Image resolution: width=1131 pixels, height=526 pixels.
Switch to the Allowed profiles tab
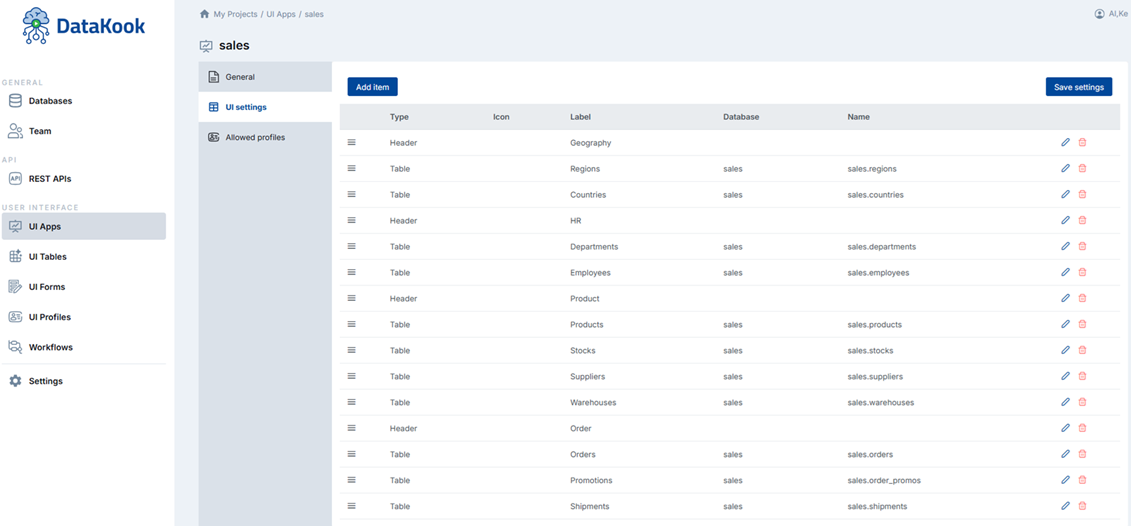point(265,137)
